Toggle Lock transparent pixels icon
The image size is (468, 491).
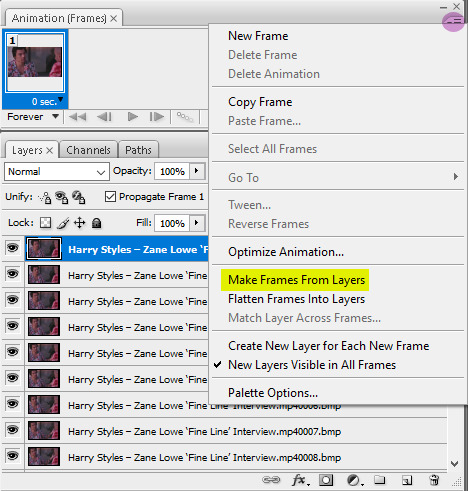click(45, 223)
